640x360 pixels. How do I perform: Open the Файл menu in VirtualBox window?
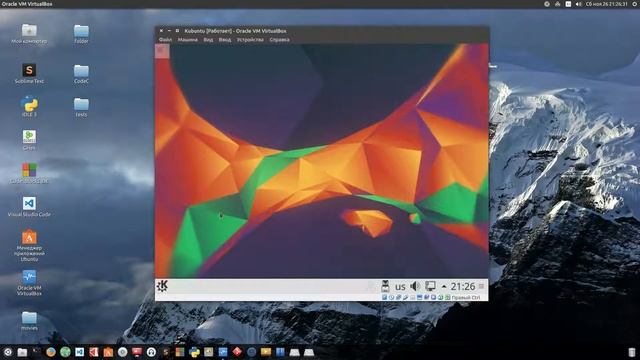(x=165, y=40)
